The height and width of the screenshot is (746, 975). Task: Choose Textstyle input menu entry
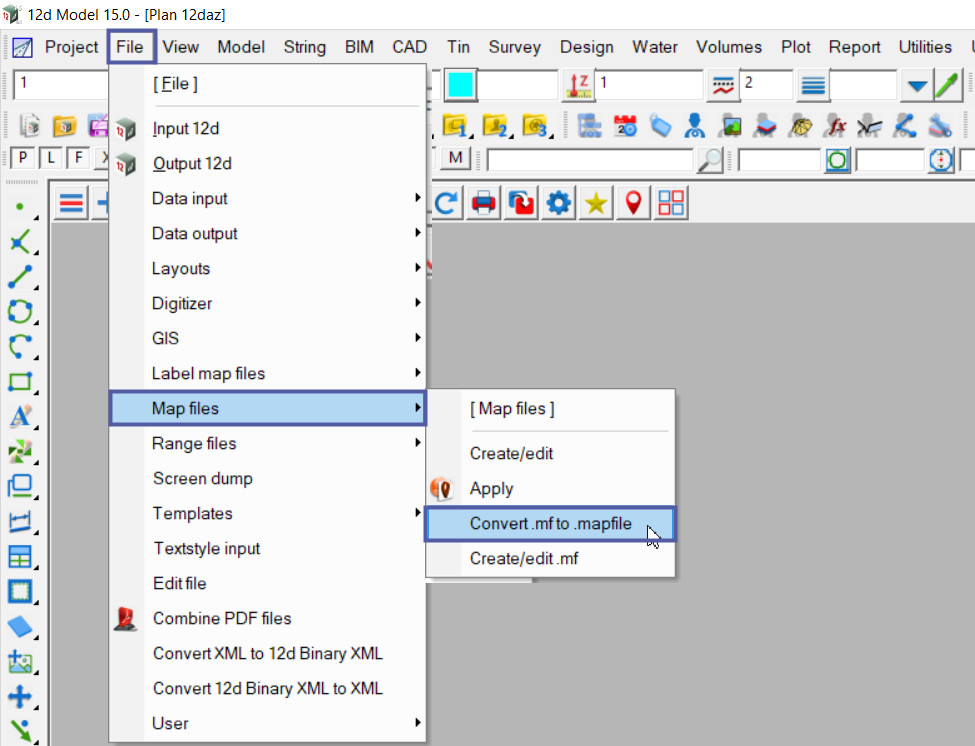pyautogui.click(x=267, y=548)
